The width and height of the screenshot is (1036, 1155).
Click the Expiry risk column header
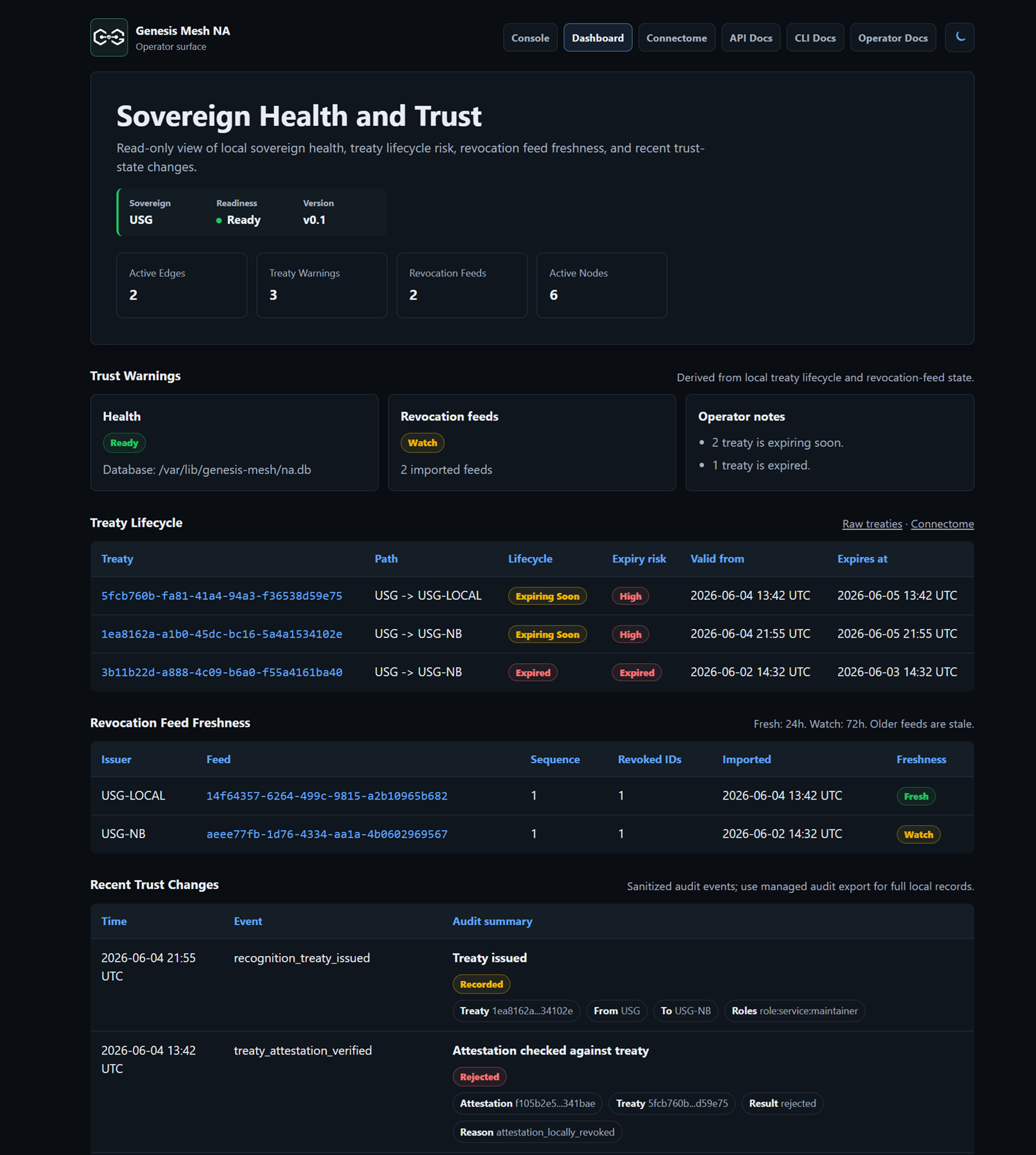point(639,559)
